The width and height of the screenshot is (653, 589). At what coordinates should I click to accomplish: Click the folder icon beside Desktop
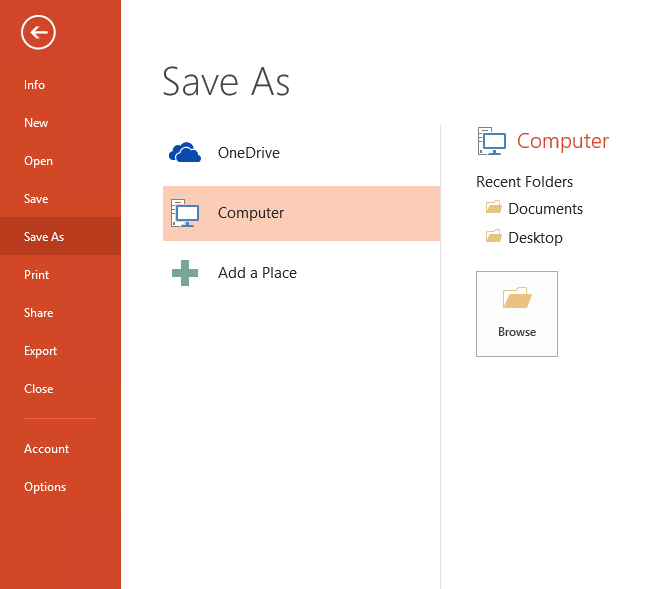[x=493, y=237]
